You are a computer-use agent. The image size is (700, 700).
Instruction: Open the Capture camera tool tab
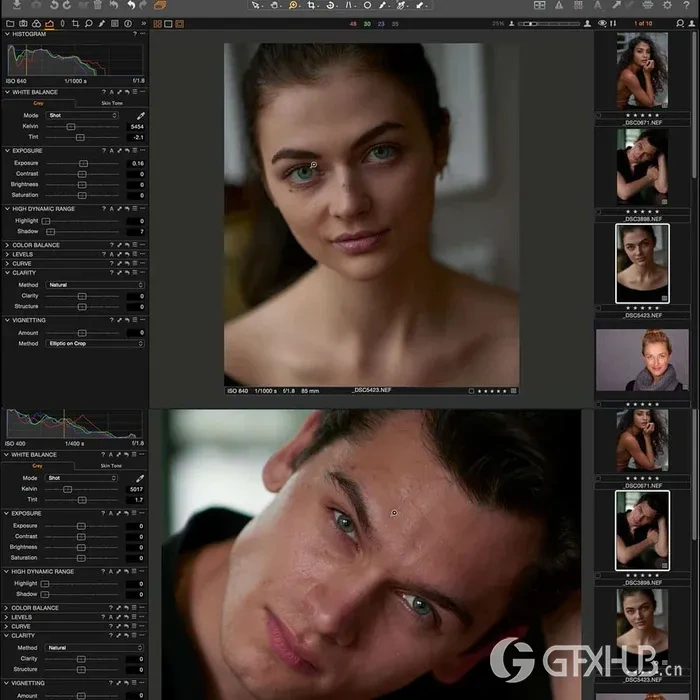(23, 24)
